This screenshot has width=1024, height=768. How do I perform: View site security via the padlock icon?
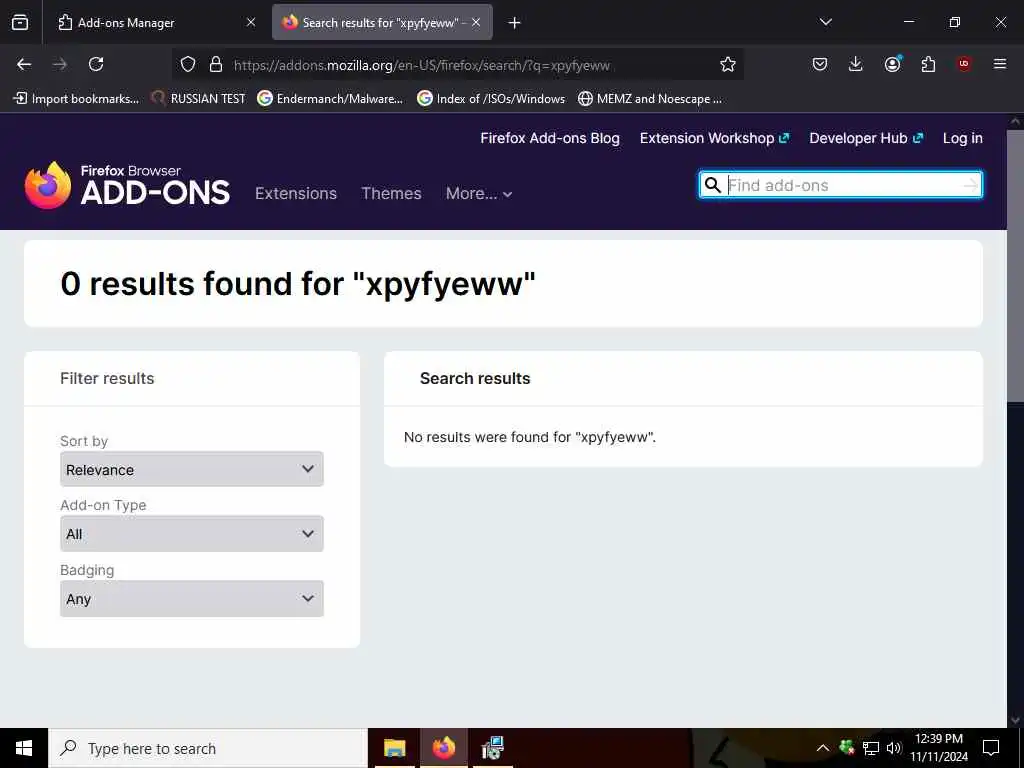click(x=216, y=64)
